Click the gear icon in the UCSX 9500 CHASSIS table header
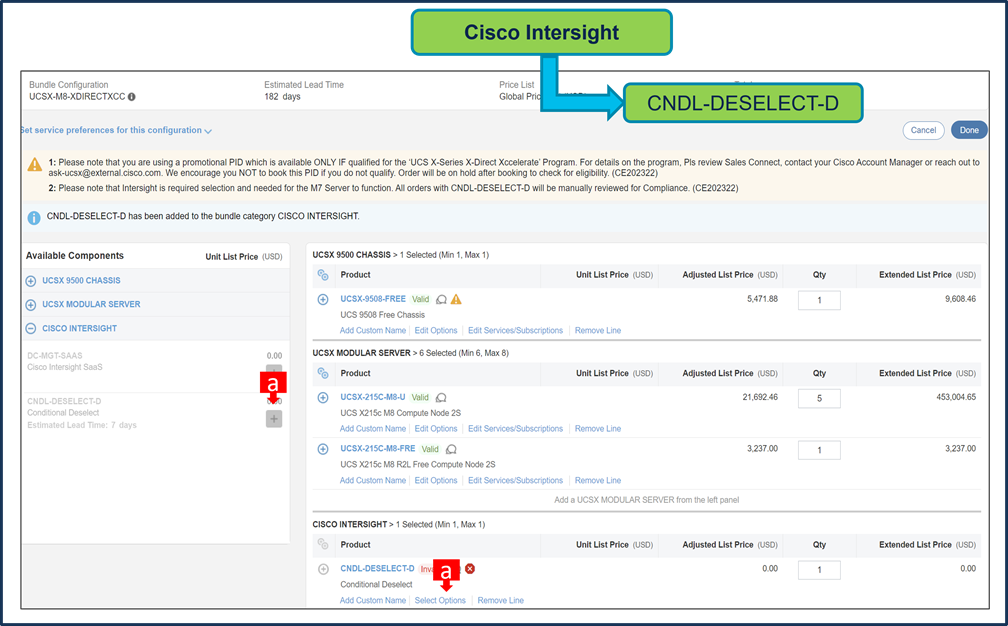 pyautogui.click(x=323, y=275)
